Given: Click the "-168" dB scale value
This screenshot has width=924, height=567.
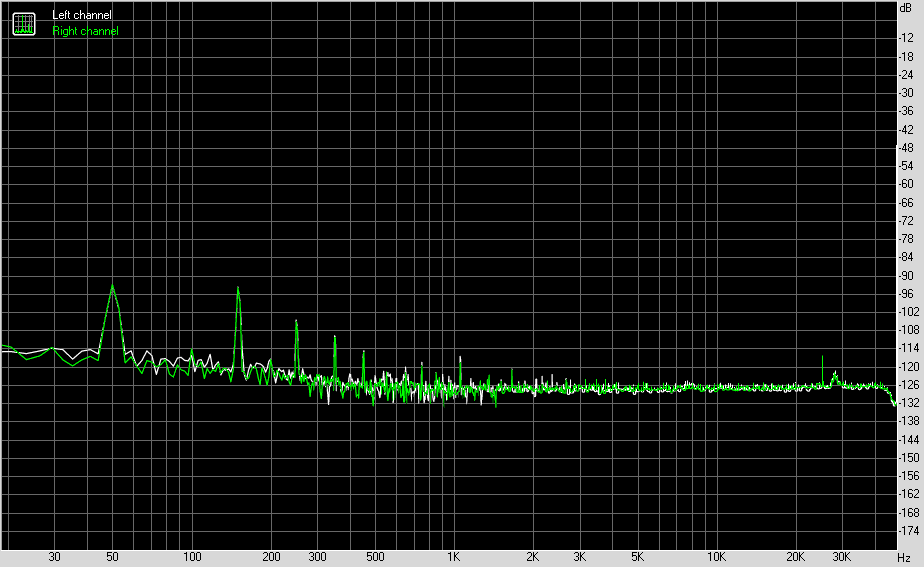Looking at the screenshot, I should (908, 513).
